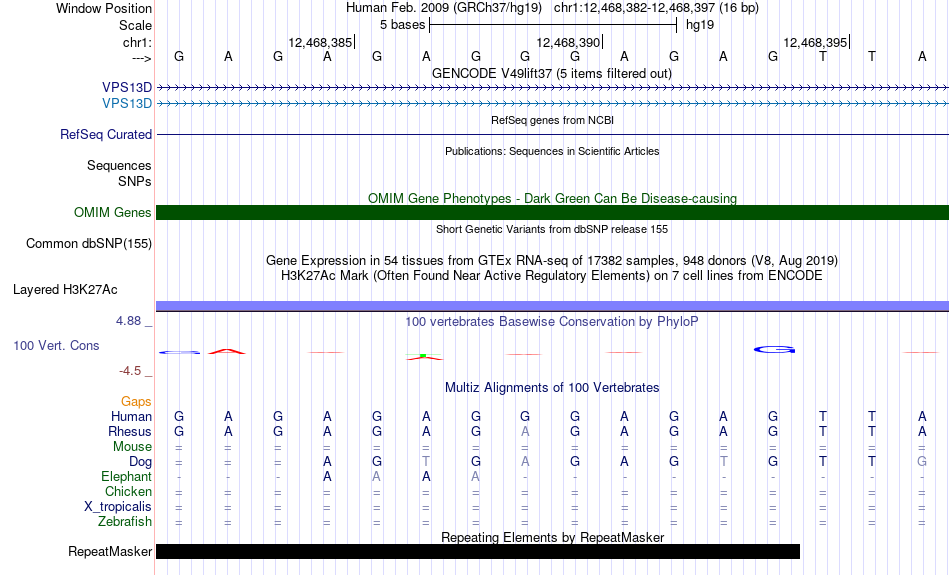Image resolution: width=950 pixels, height=575 pixels.
Task: Click the 4.88 PhyloP upper scale value
Action: [128, 321]
